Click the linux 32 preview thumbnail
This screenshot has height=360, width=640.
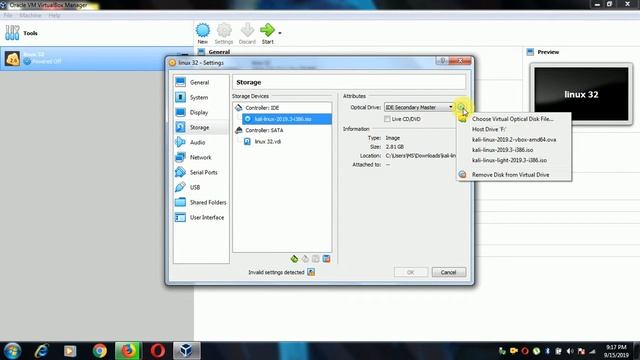(581, 94)
